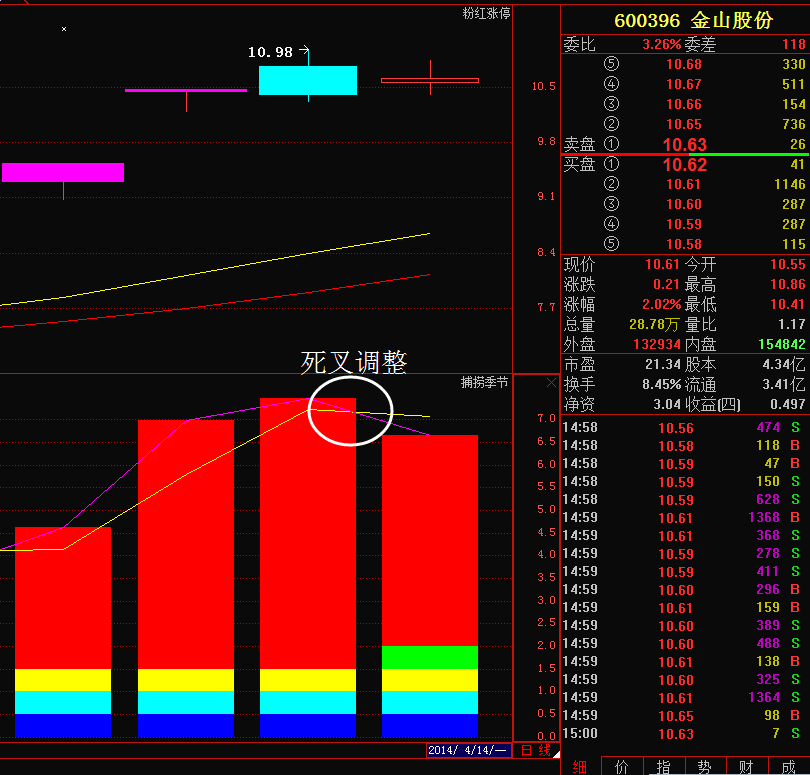Click the white corner triangle beside 日线
The height and width of the screenshot is (775, 810).
coord(556,754)
